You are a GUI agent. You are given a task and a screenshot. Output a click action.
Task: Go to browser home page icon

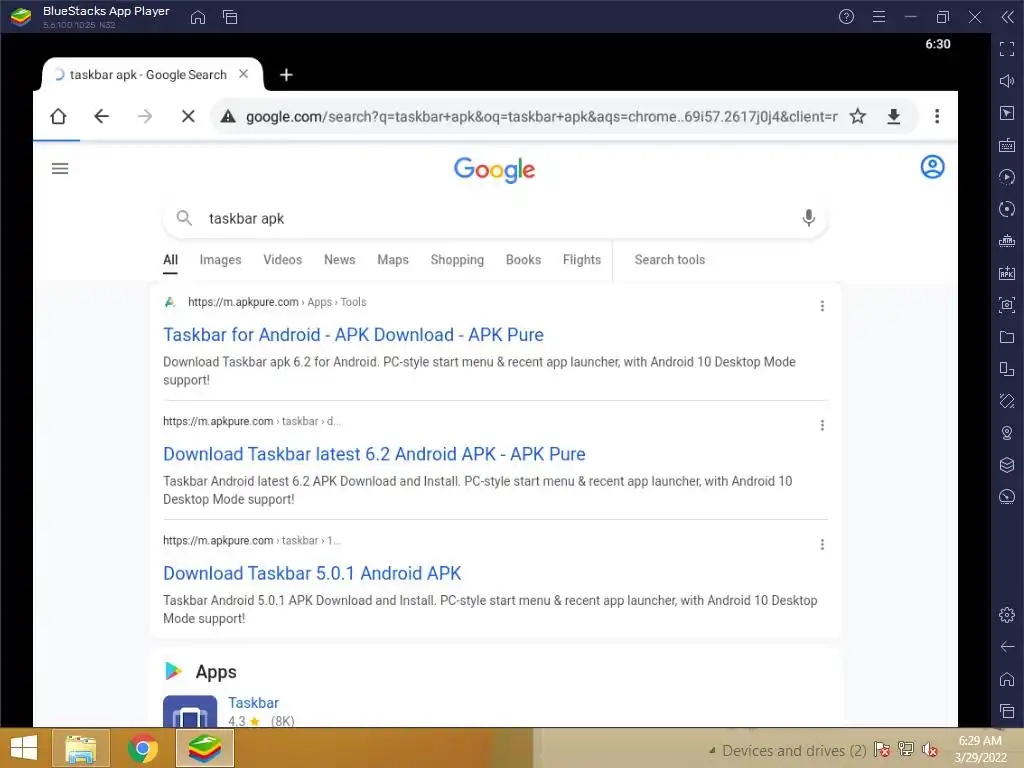[58, 116]
